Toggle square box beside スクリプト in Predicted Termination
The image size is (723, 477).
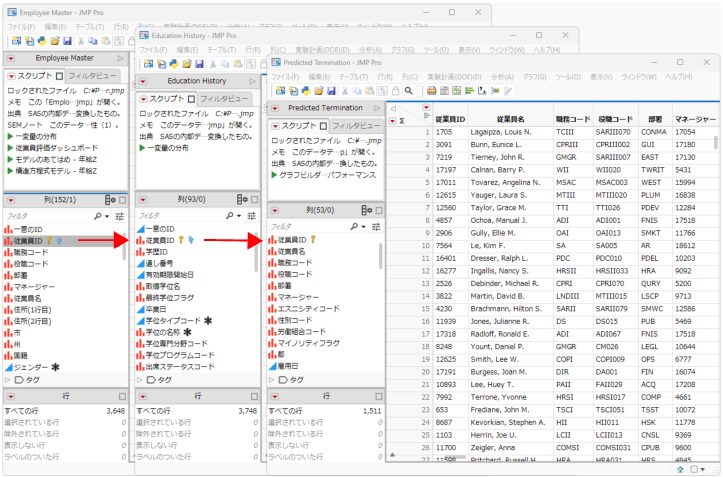point(323,126)
